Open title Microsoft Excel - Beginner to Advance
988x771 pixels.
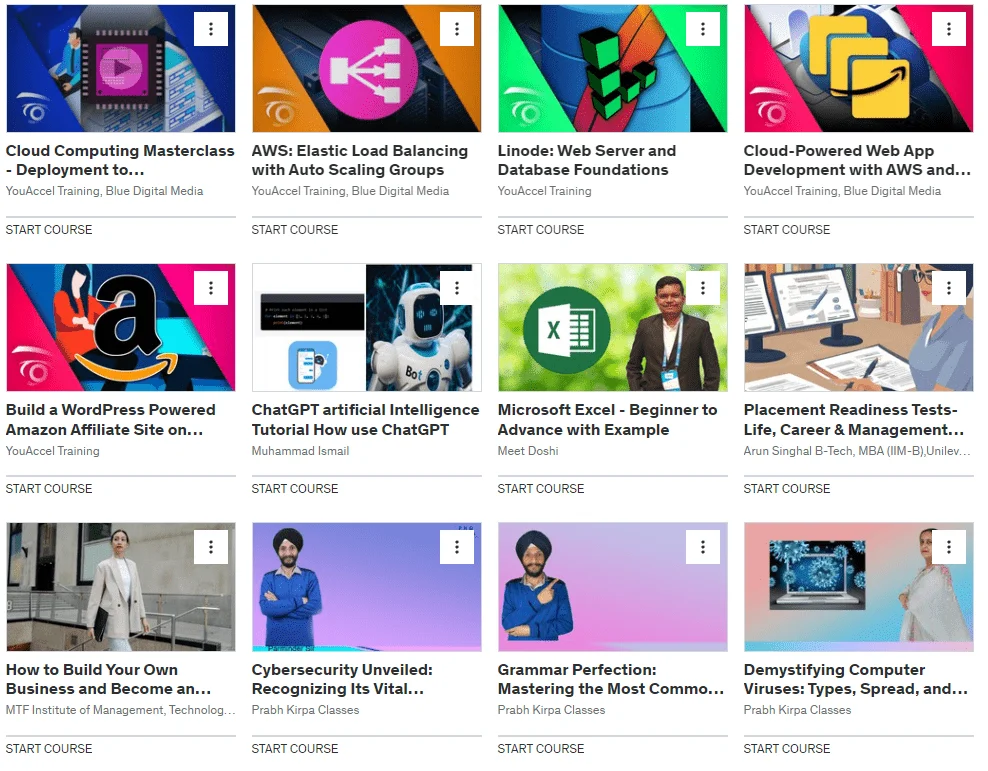click(607, 420)
